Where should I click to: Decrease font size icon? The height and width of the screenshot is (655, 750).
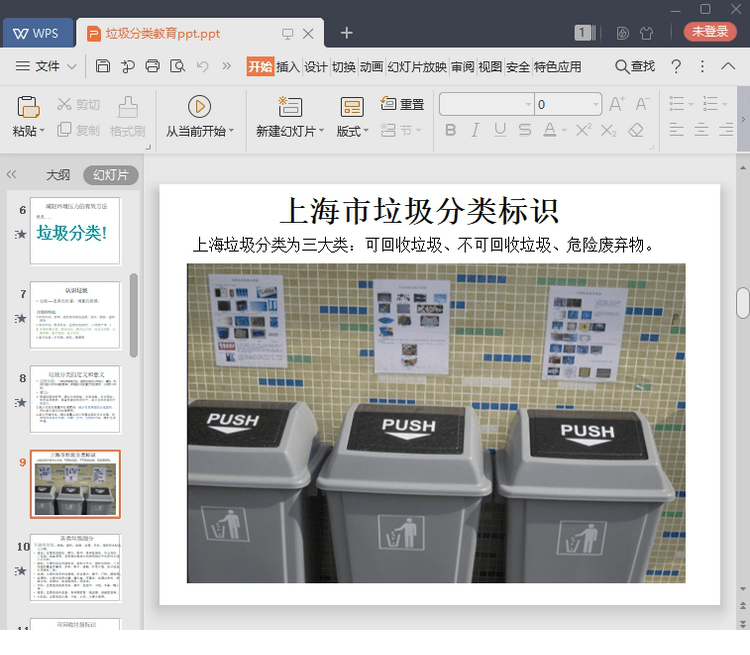[x=642, y=104]
